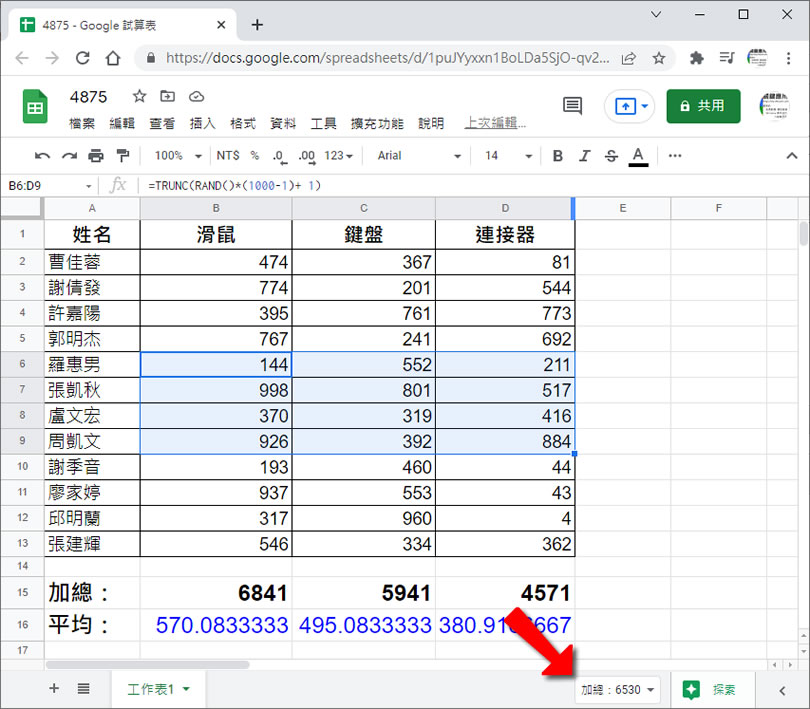This screenshot has height=709, width=810.
Task: Select column E header
Action: 622,208
